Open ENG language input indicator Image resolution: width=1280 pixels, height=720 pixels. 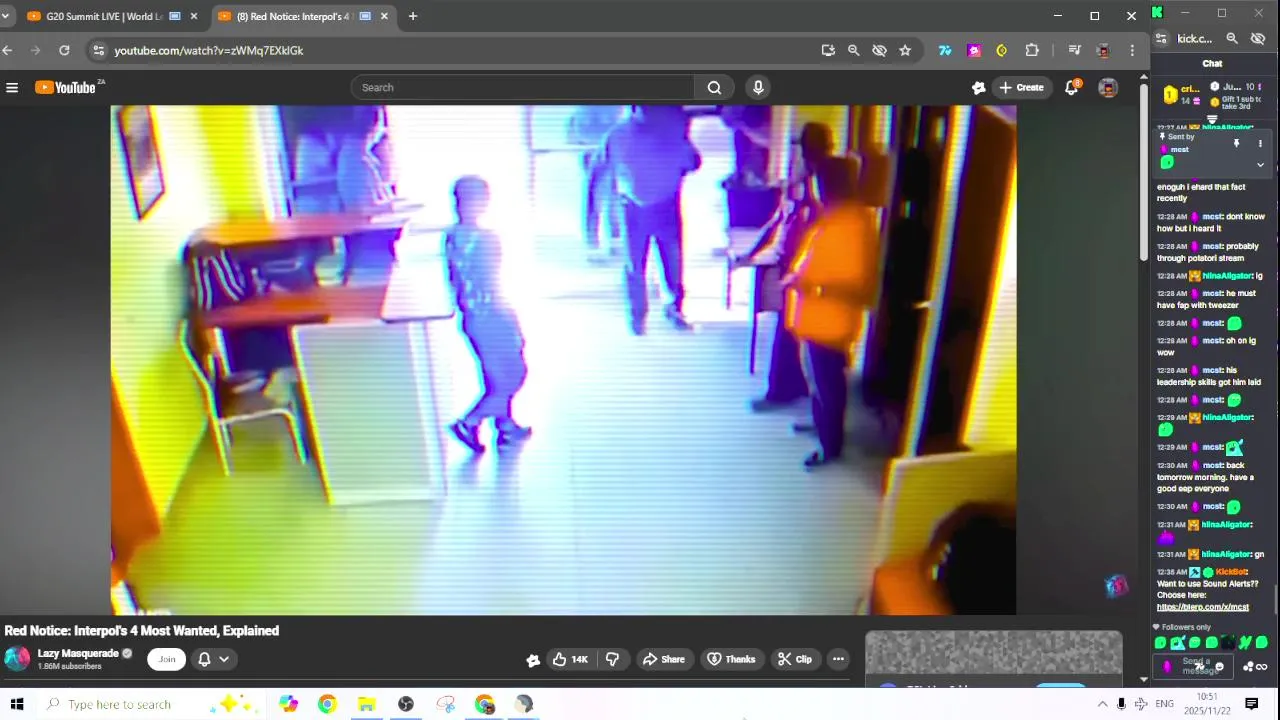point(1164,704)
